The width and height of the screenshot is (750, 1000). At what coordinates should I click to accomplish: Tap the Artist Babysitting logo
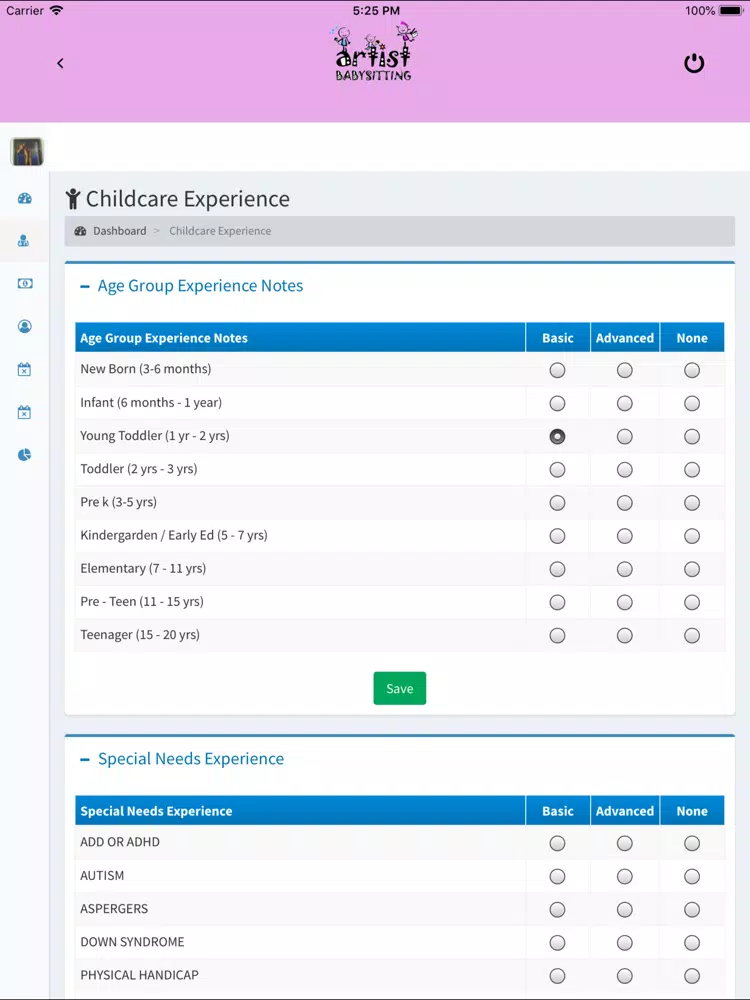tap(374, 52)
